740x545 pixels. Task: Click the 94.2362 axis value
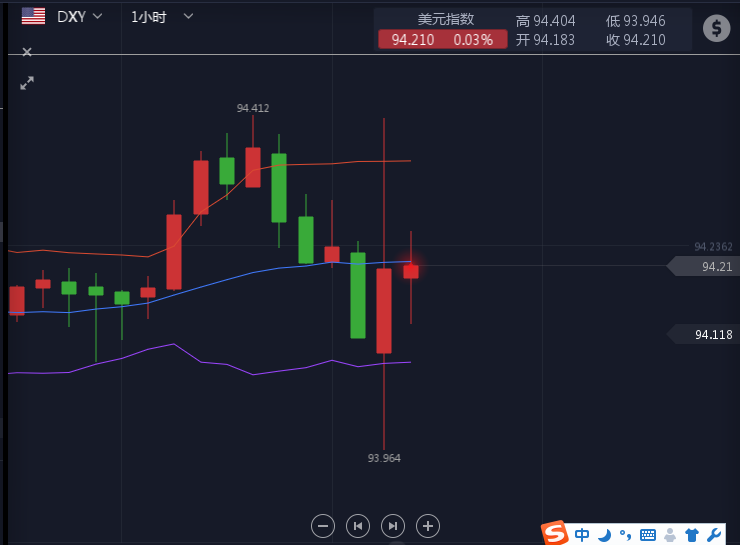[x=713, y=246]
